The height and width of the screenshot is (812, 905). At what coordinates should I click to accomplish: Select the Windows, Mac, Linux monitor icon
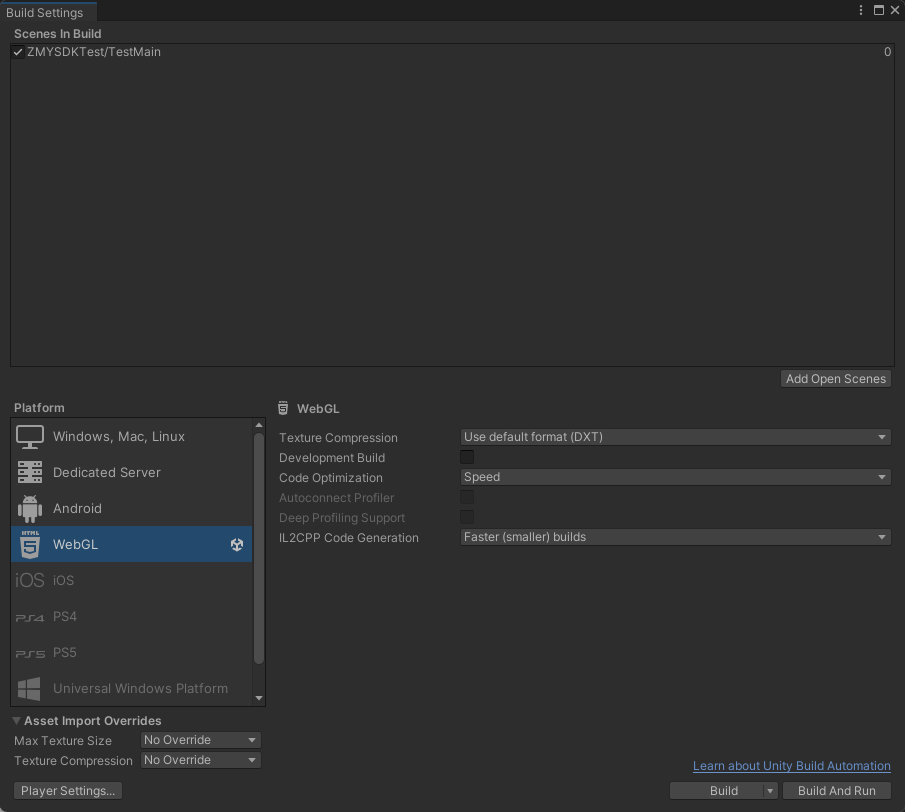point(29,437)
